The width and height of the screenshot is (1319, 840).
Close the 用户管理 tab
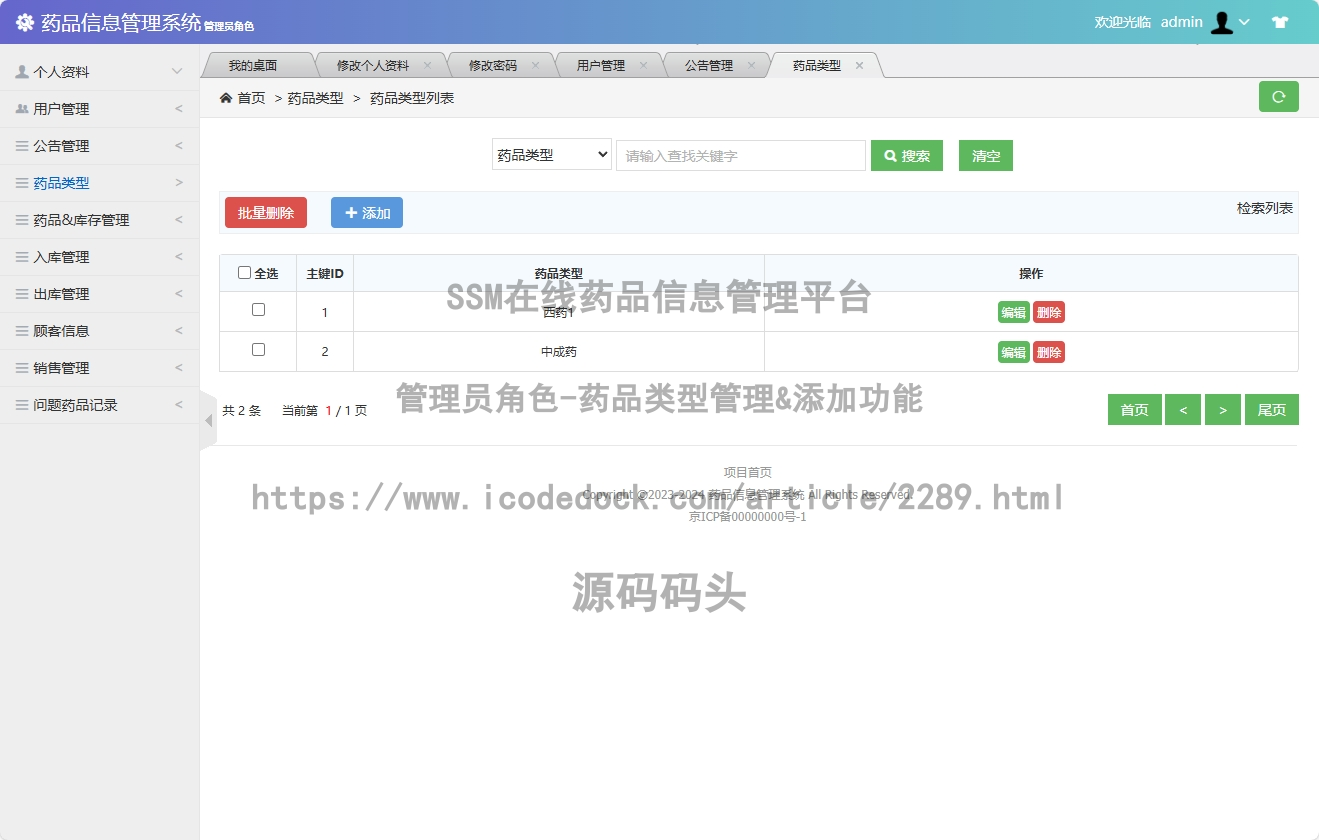(643, 65)
